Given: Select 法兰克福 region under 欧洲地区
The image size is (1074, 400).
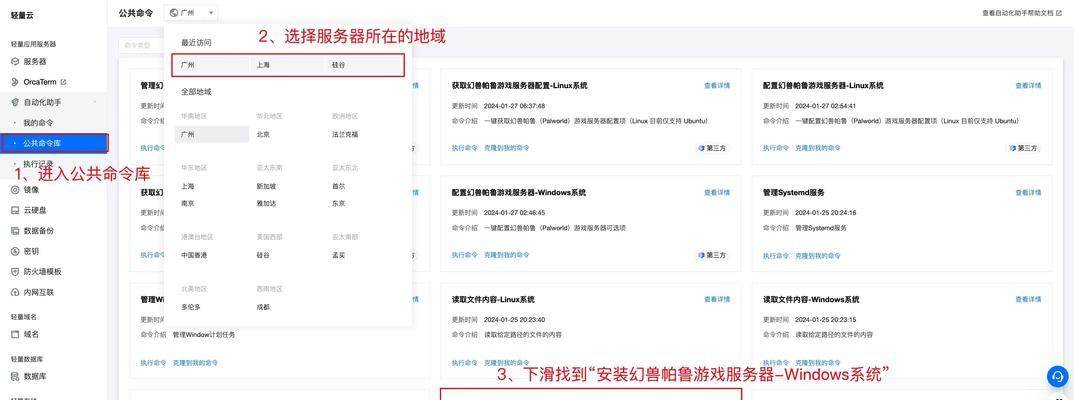Looking at the screenshot, I should tap(345, 134).
